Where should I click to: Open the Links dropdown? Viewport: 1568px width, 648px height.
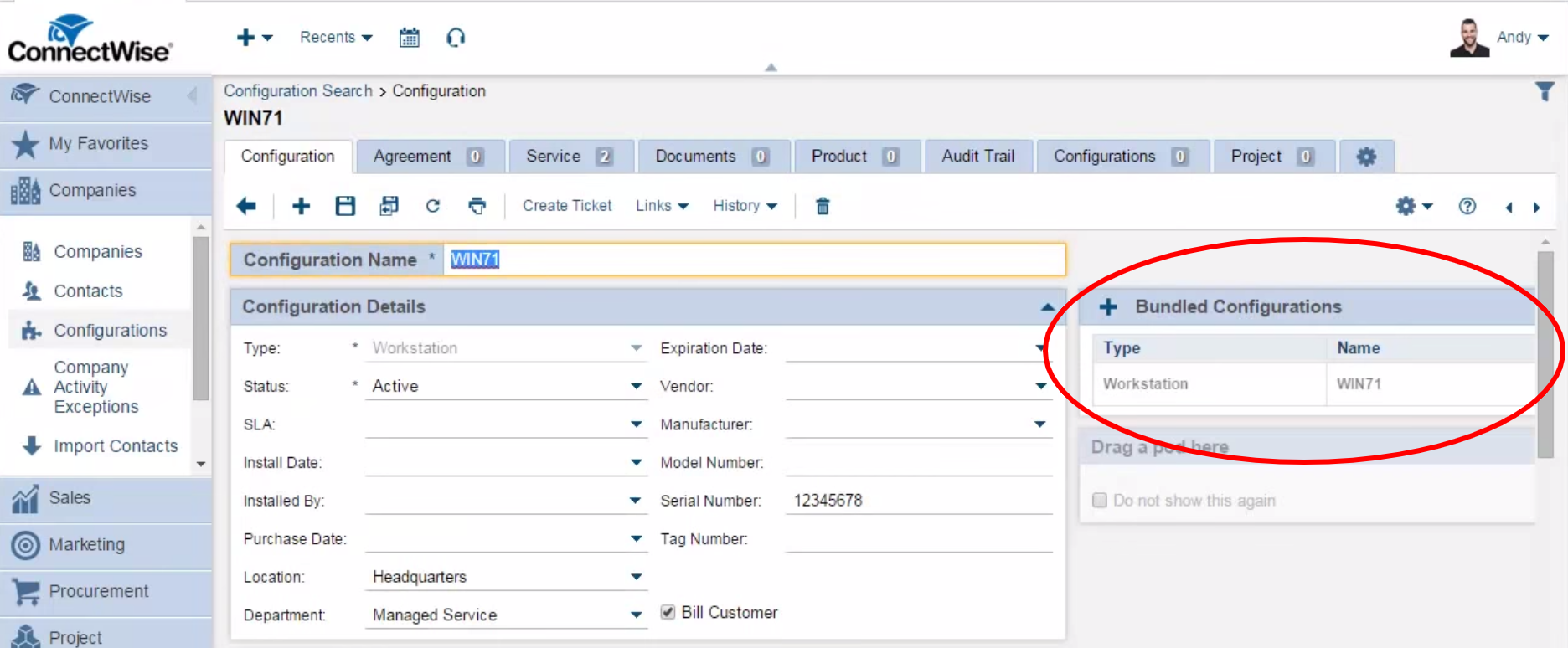[662, 206]
